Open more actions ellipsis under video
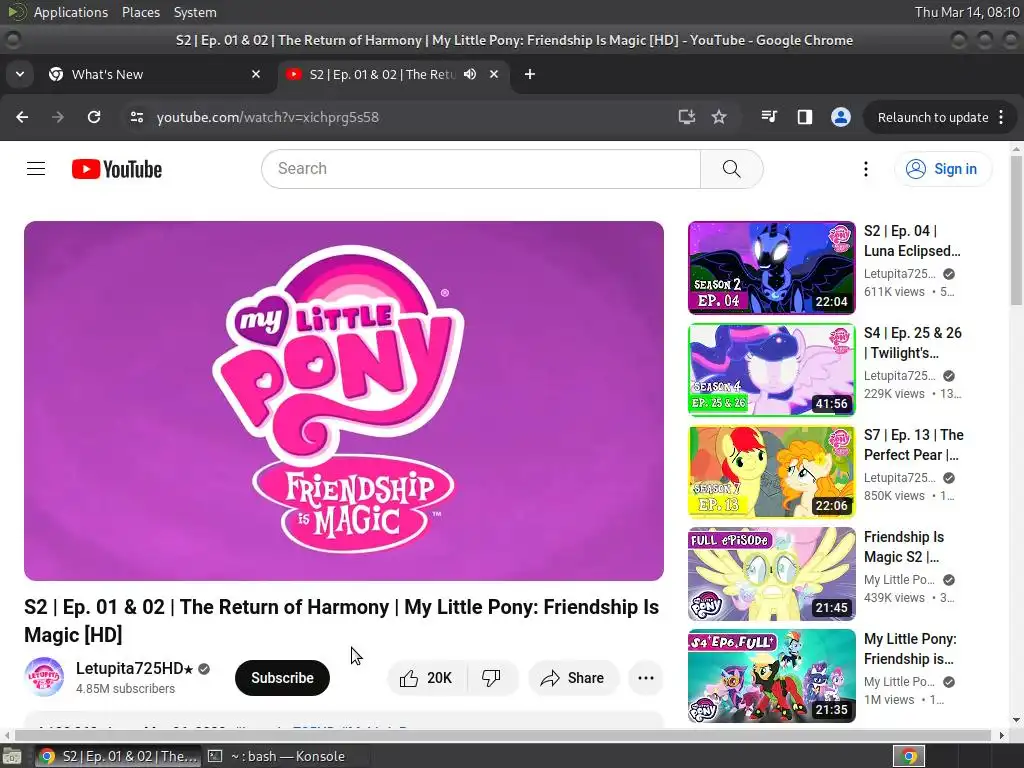This screenshot has width=1024, height=768. tap(646, 678)
